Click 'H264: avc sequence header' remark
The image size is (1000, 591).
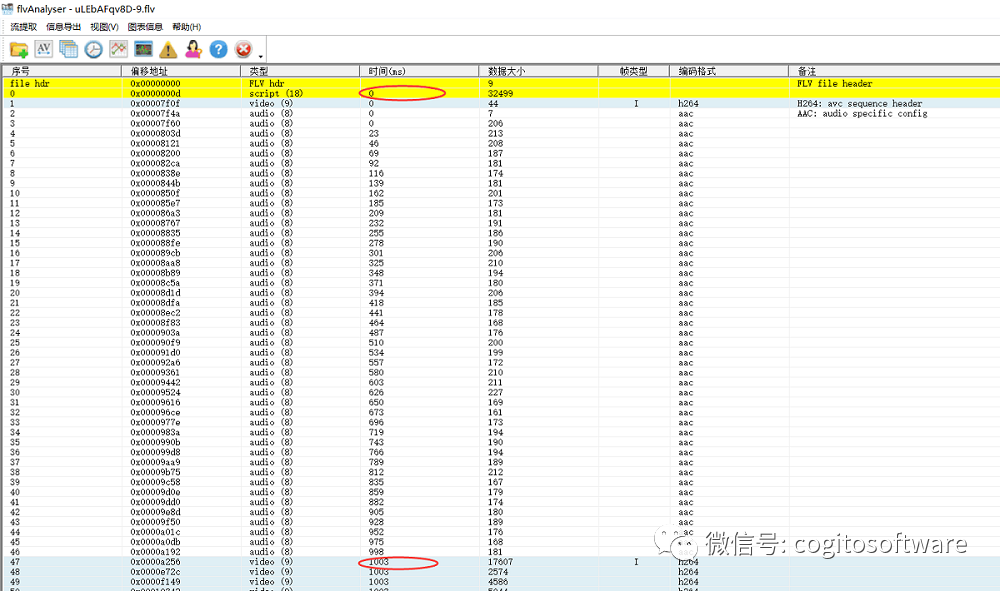859,103
